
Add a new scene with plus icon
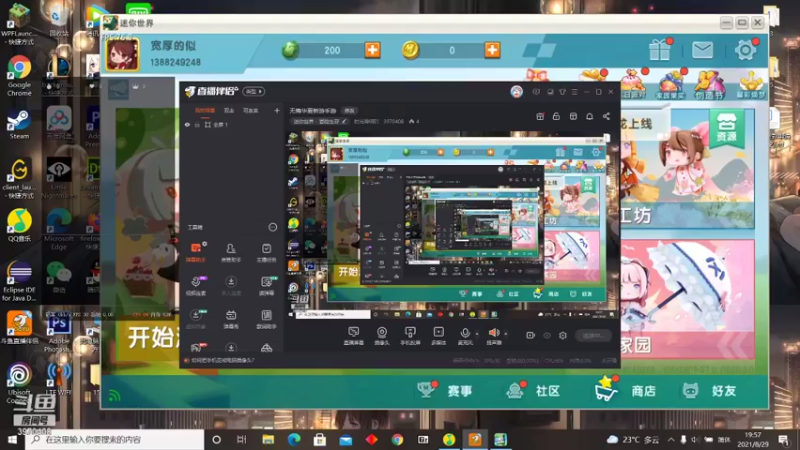coord(277,110)
